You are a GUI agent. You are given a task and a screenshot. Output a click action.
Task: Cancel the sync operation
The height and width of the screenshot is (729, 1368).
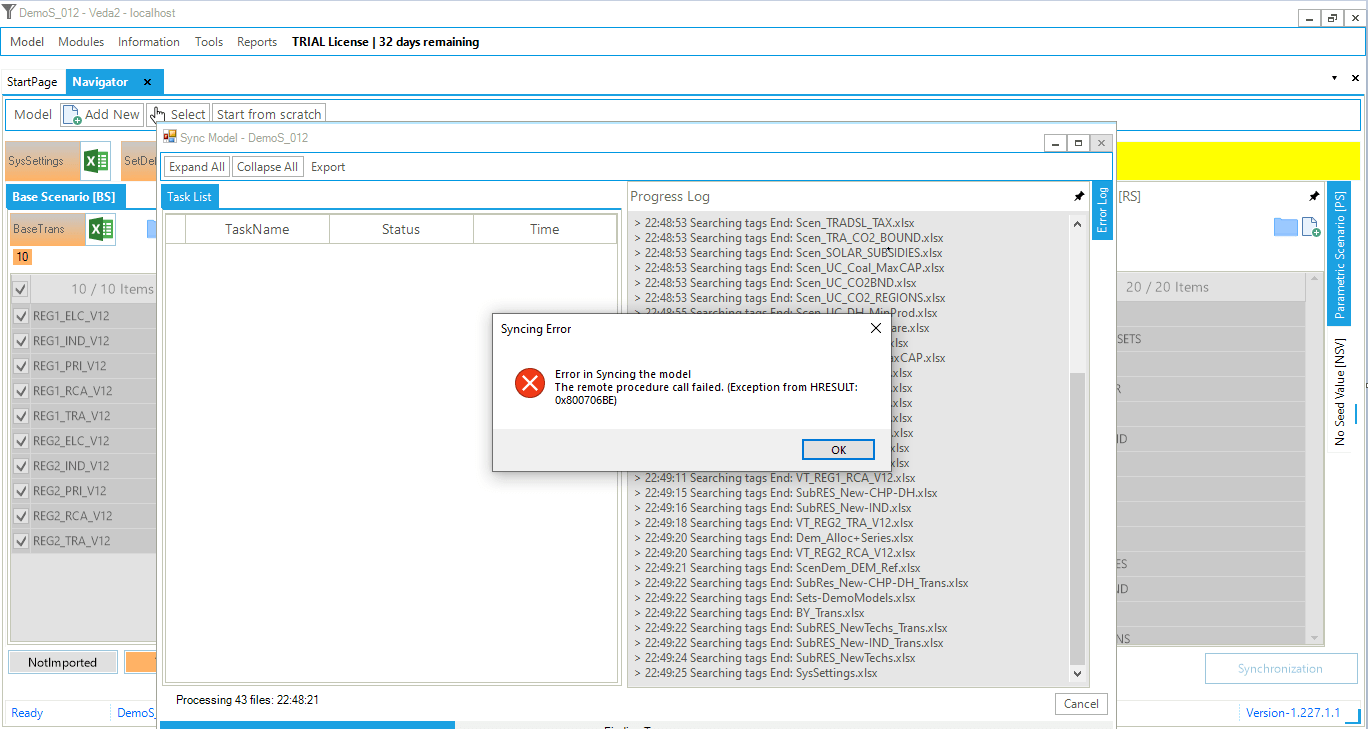(1081, 704)
